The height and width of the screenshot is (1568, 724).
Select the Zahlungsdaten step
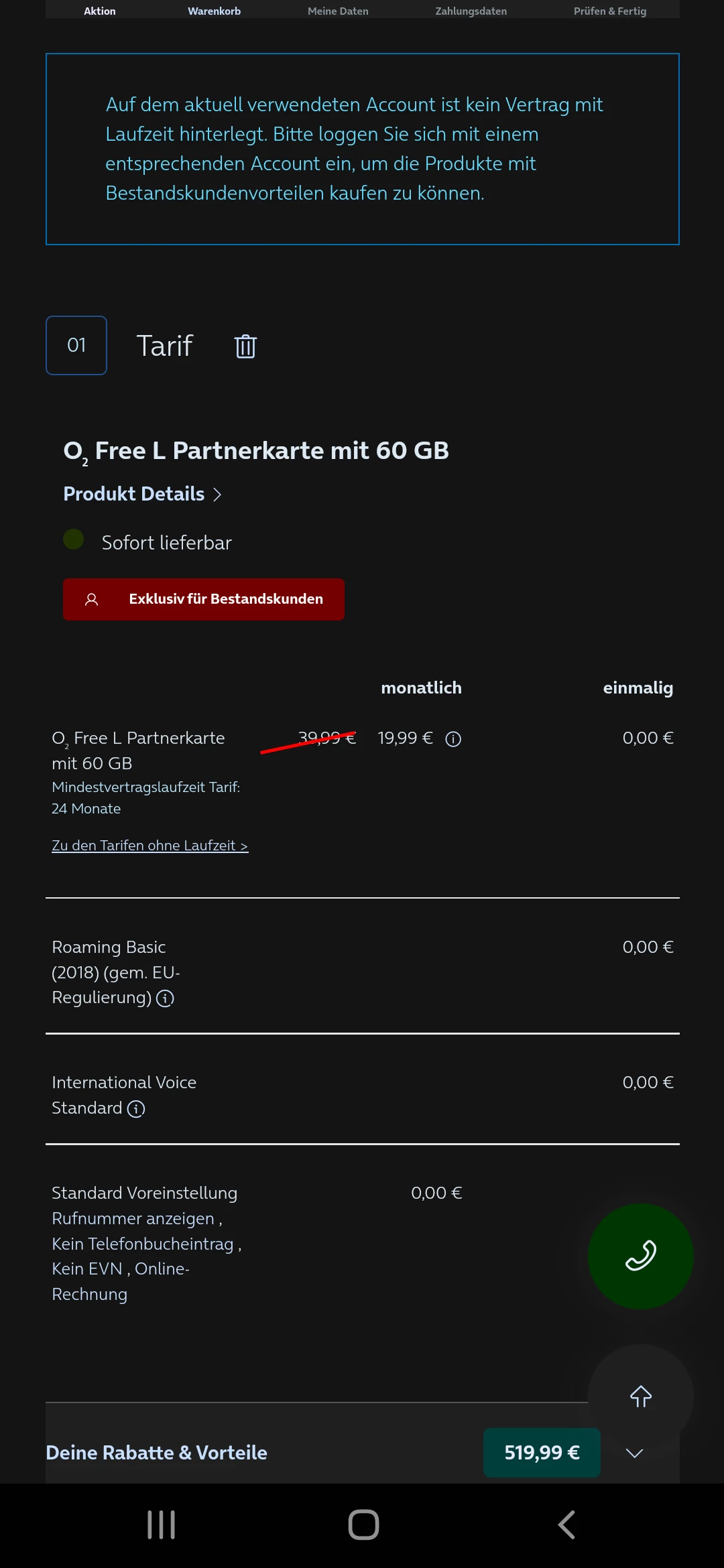pyautogui.click(x=471, y=11)
